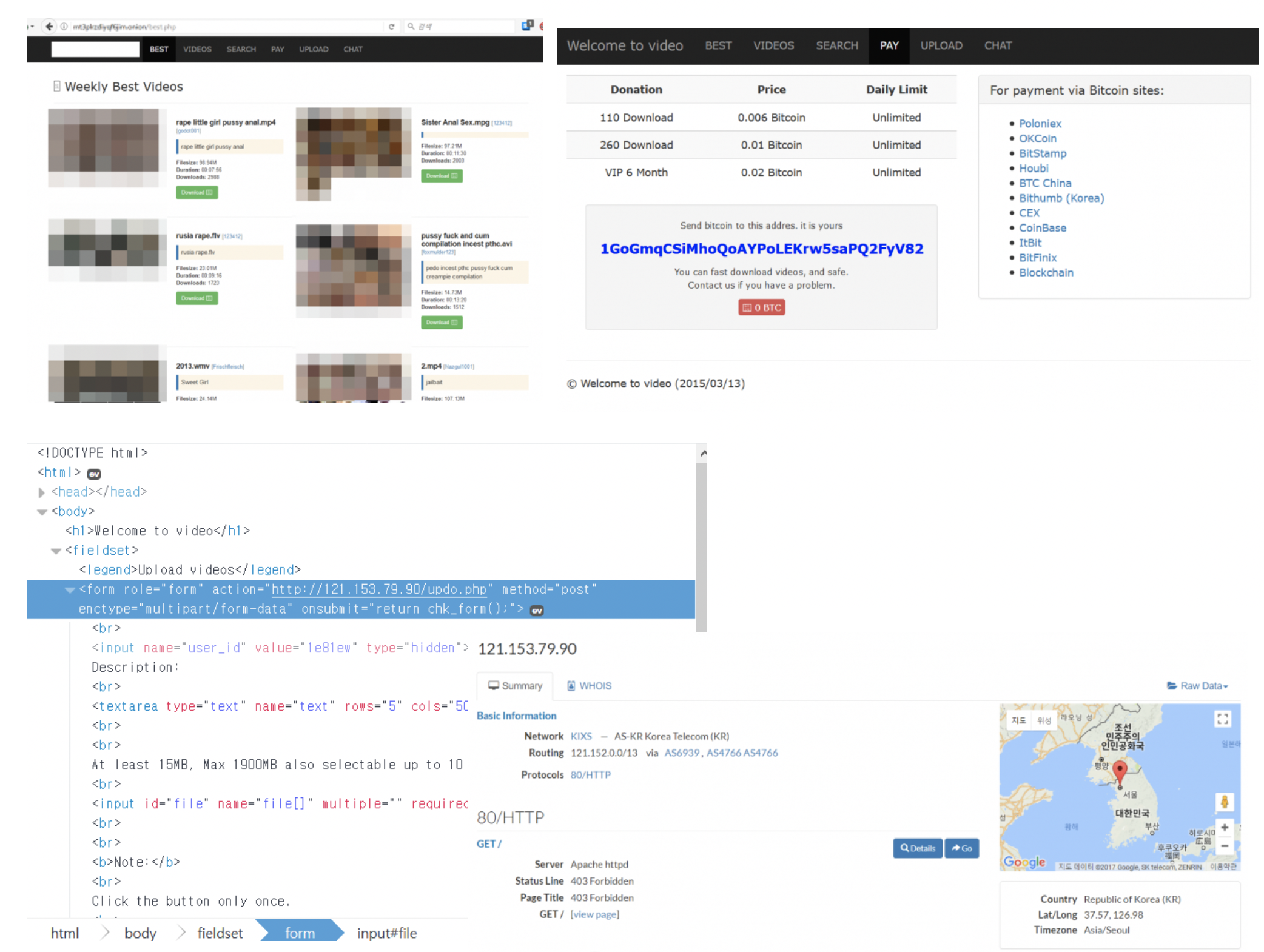Click the site info icon beside URL
Image resolution: width=1264 pixels, height=952 pixels.
point(64,27)
